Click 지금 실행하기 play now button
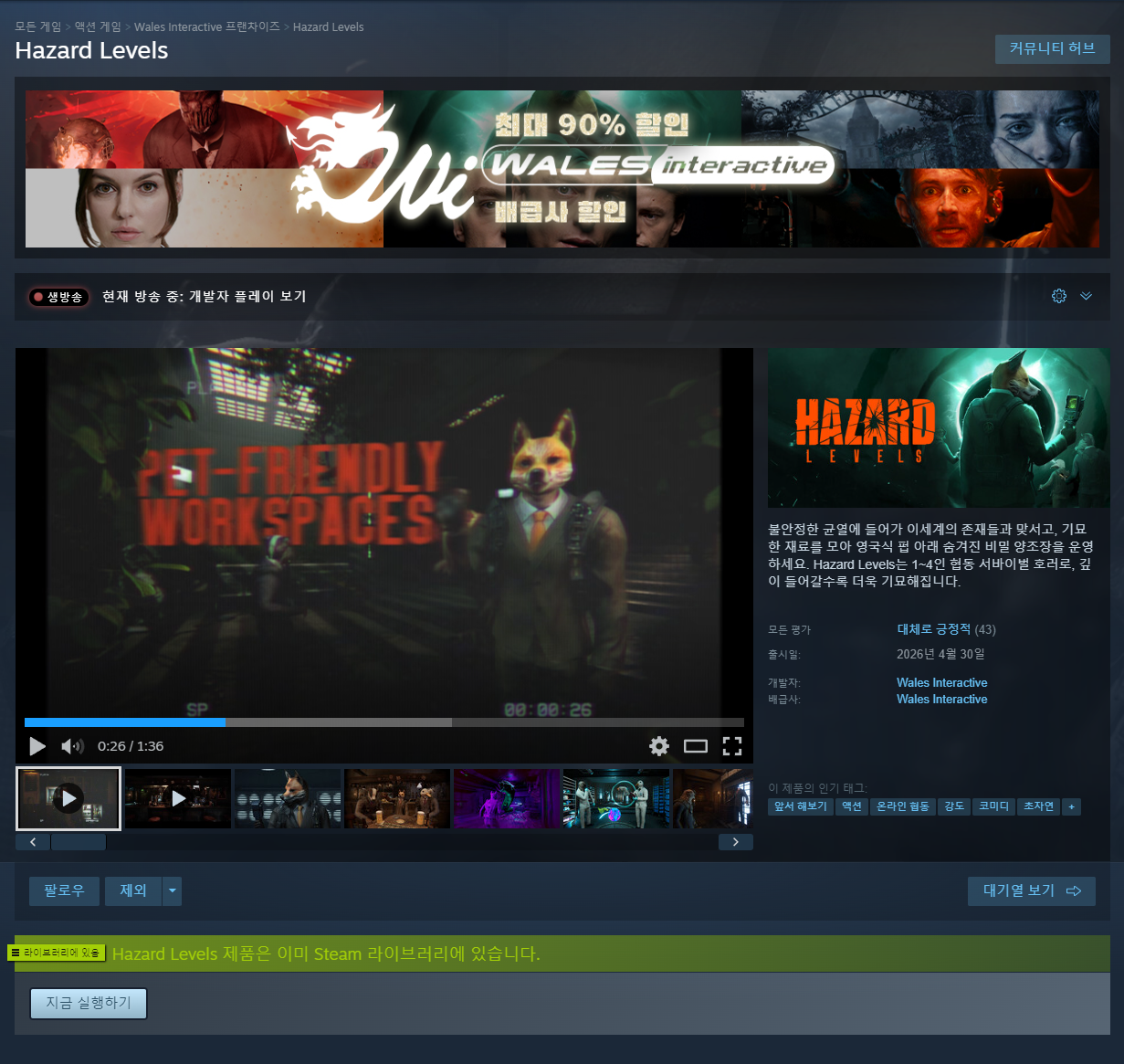 89,1003
